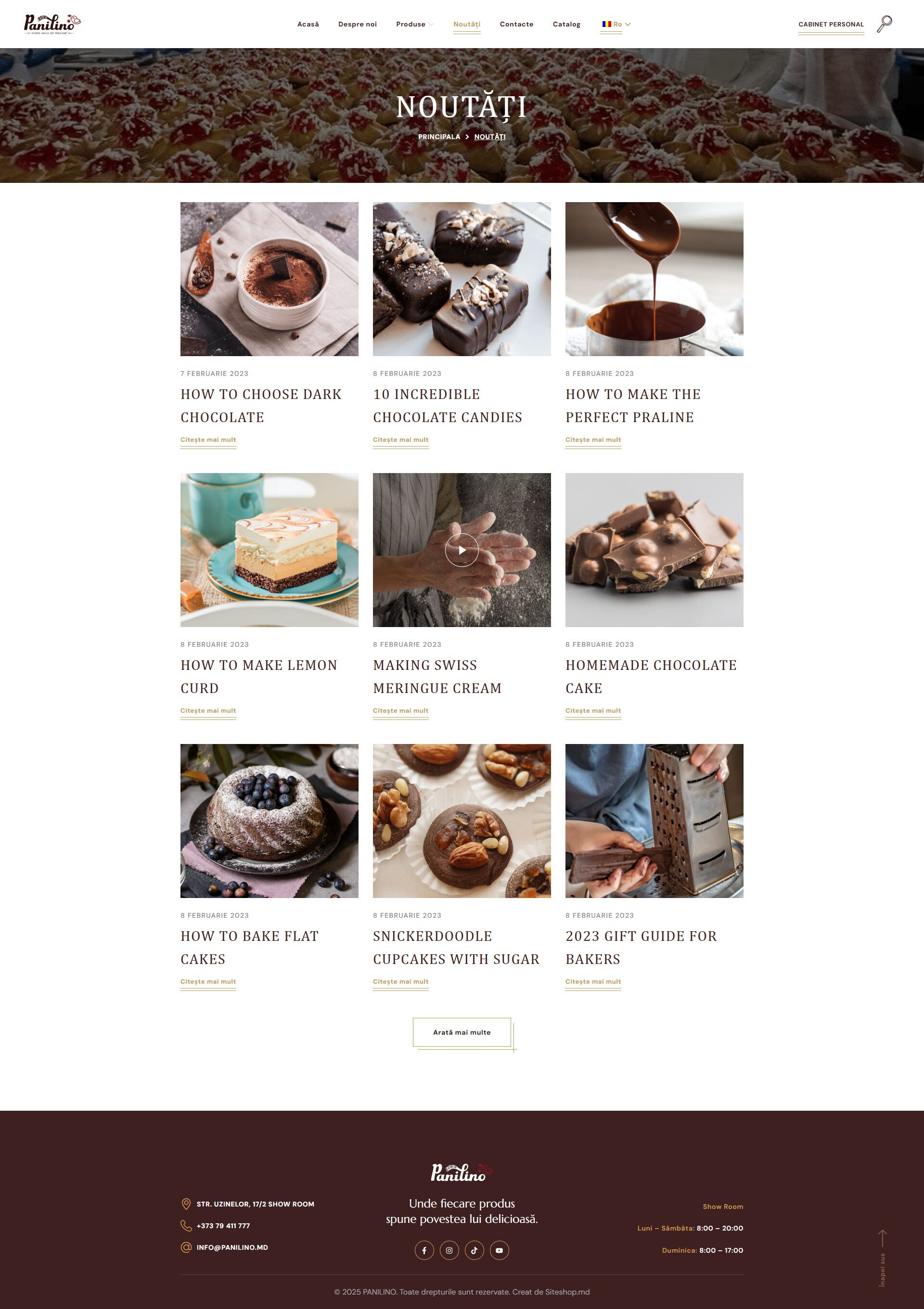The width and height of the screenshot is (924, 1309).
Task: Go to the Contacte page
Action: coord(516,24)
